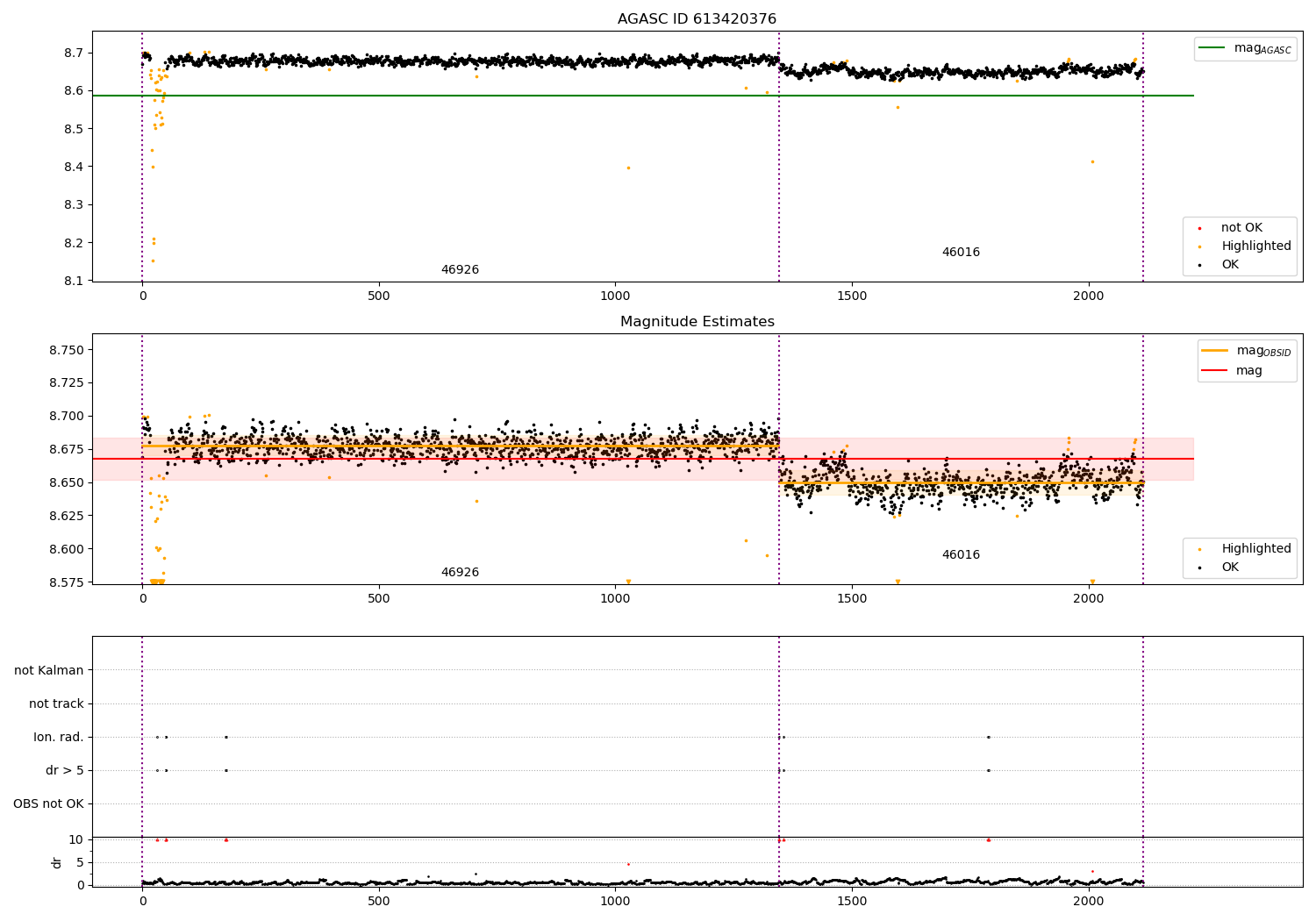Click label 46016 in Magnitude Estimates plot
This screenshot has height=921, width=1316.
961,555
